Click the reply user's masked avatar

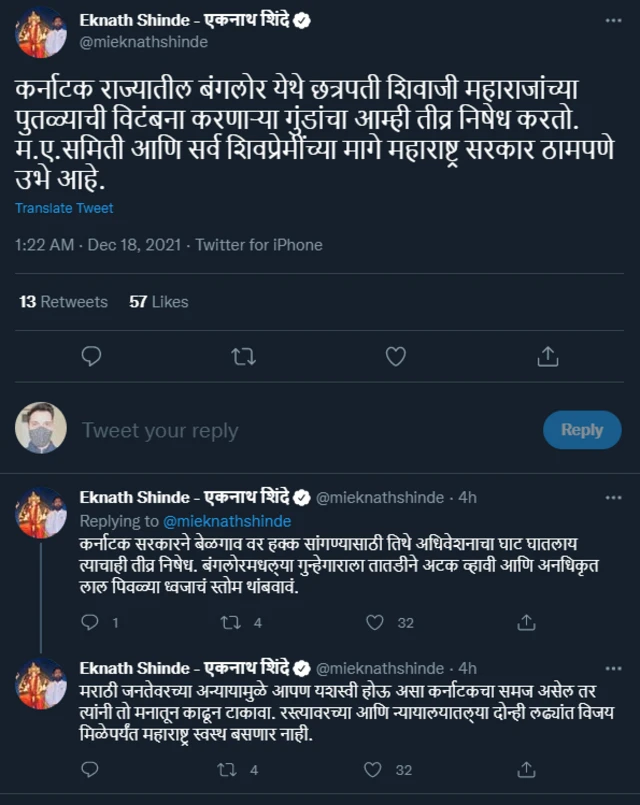tap(42, 430)
